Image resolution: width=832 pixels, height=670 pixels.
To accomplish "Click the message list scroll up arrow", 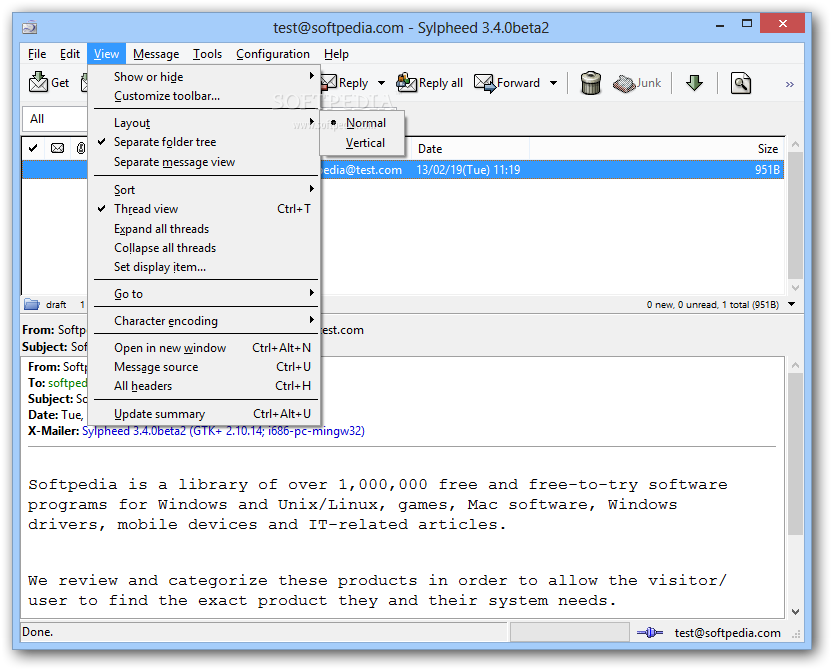I will click(795, 144).
